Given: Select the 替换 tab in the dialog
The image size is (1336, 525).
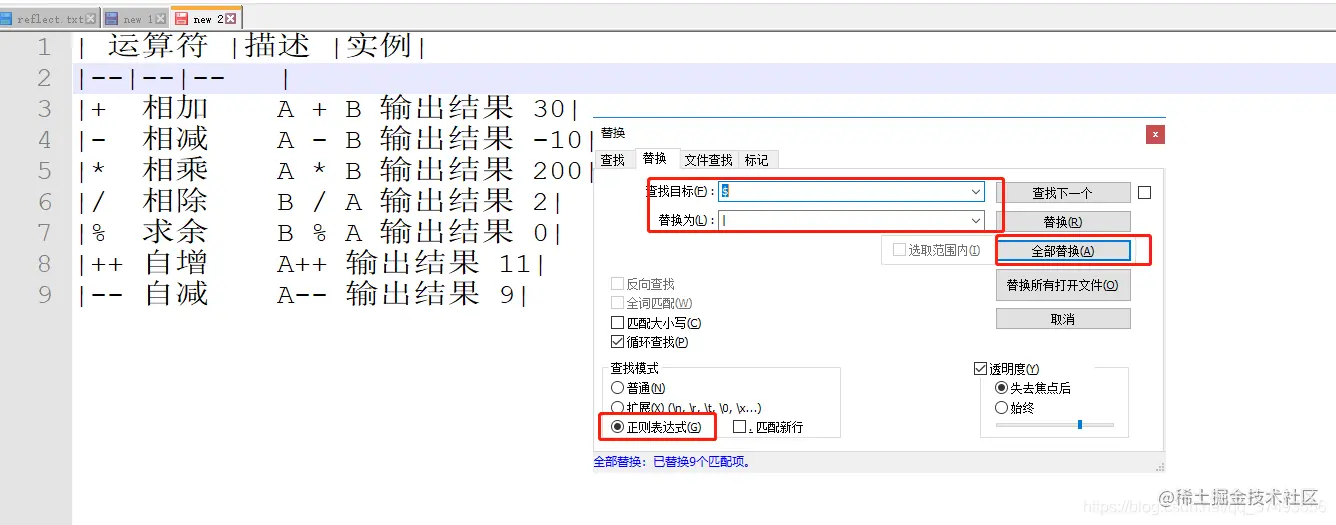Looking at the screenshot, I should click(655, 158).
